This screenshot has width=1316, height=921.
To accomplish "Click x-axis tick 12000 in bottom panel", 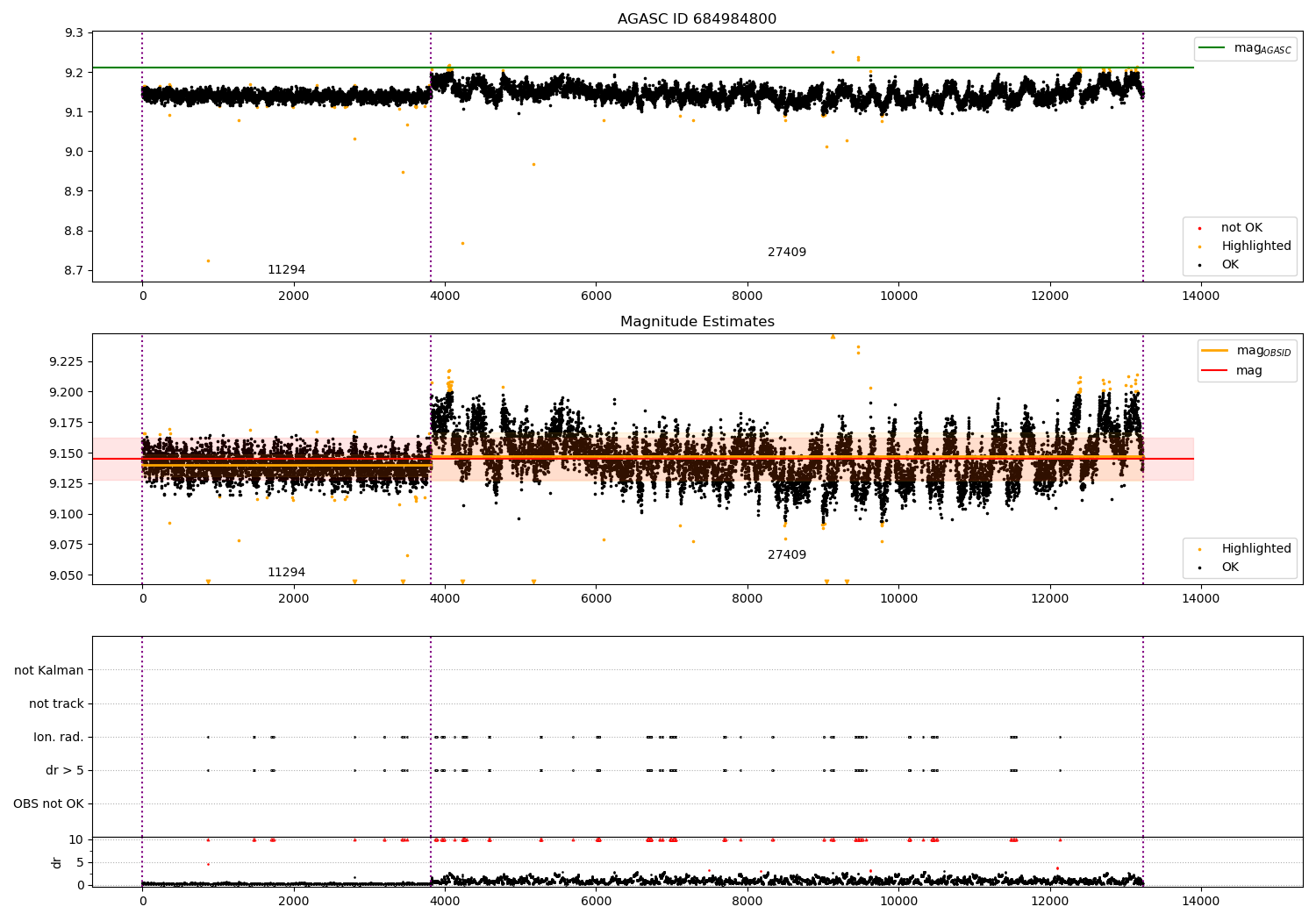I will [1050, 902].
